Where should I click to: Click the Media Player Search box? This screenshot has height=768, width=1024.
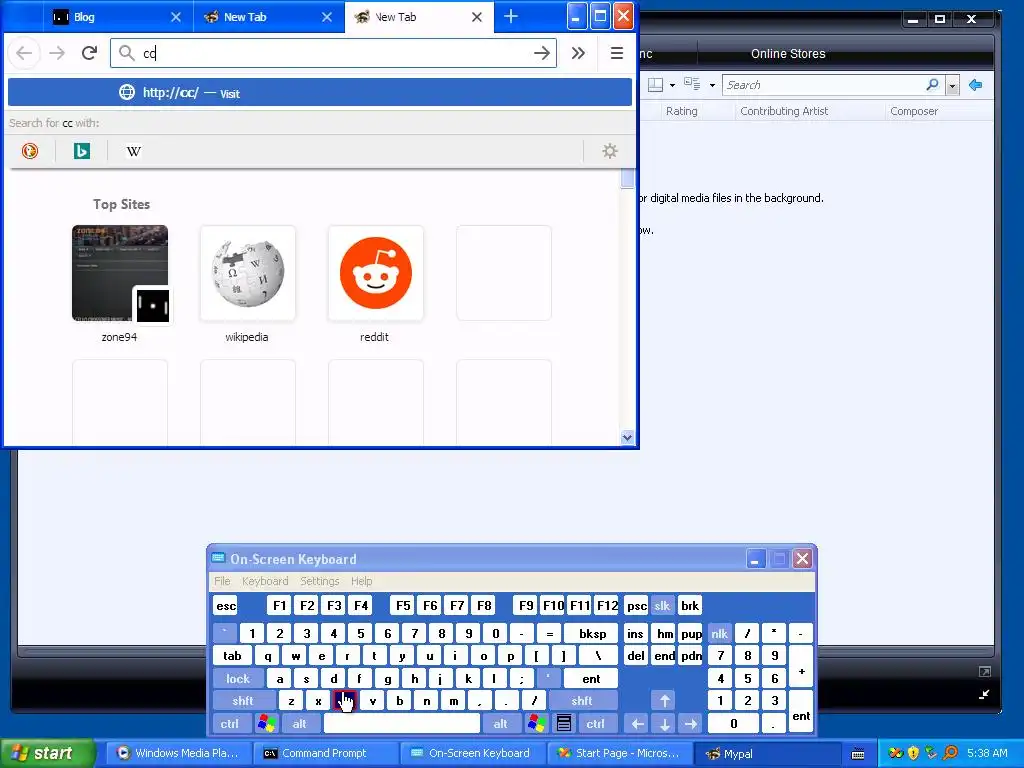click(824, 85)
